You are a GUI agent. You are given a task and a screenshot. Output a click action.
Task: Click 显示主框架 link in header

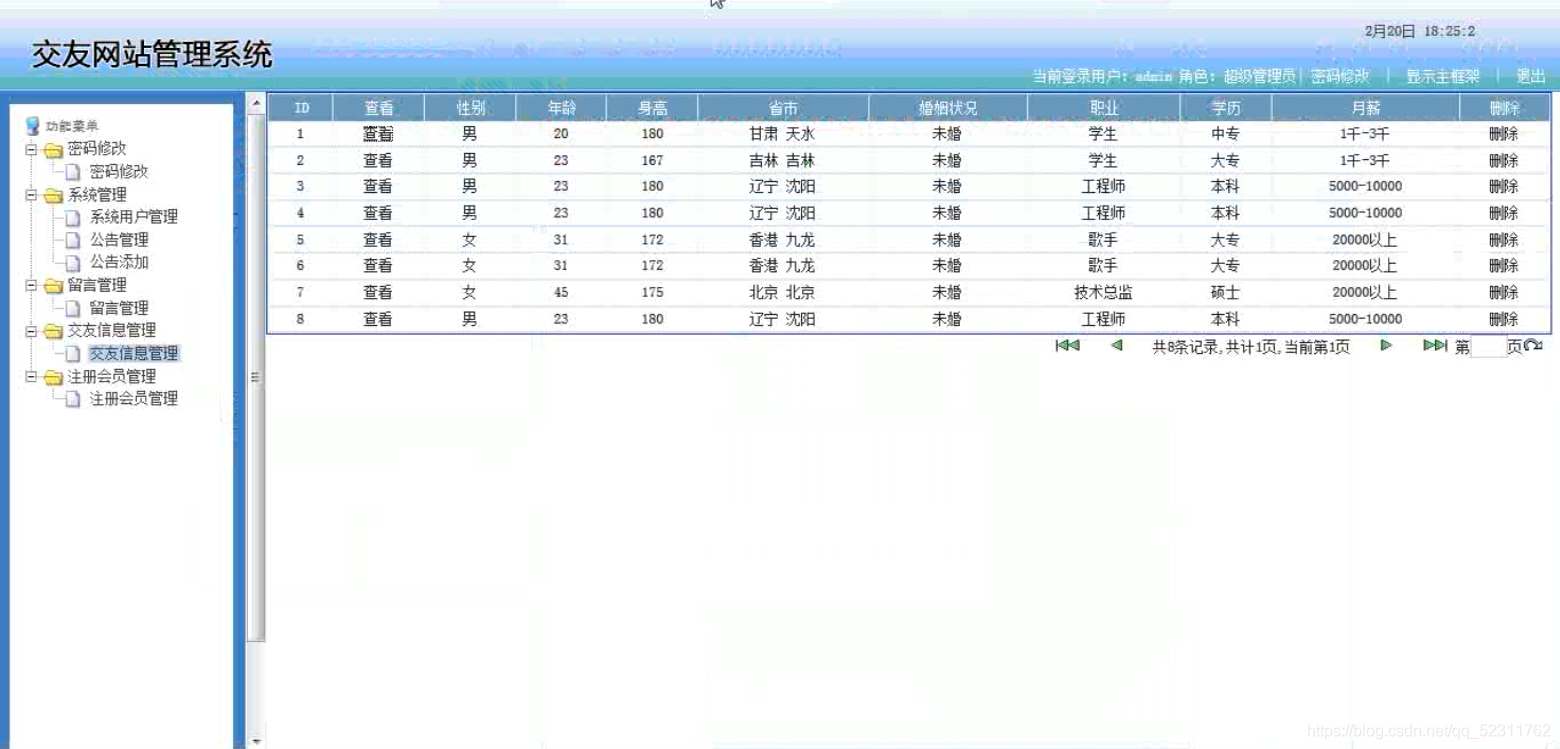[x=1443, y=76]
